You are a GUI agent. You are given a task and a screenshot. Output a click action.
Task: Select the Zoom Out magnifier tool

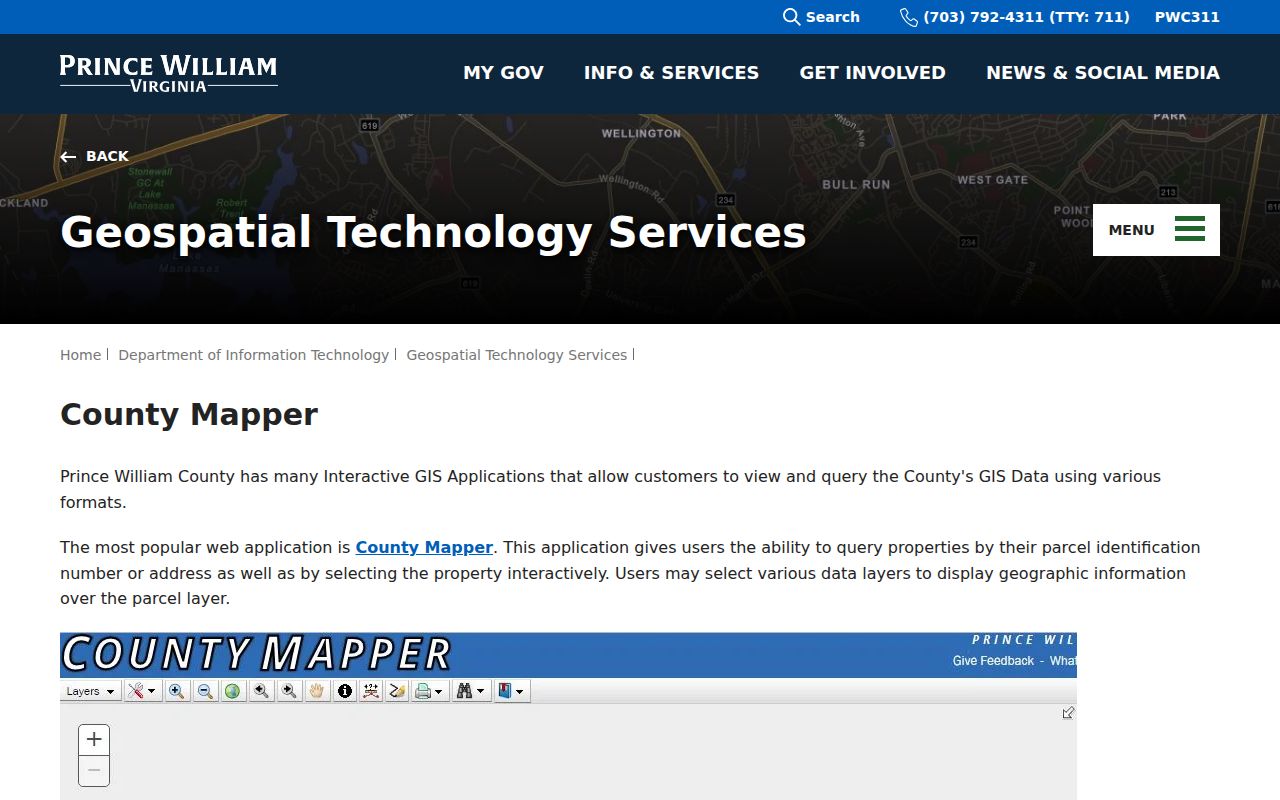(x=204, y=691)
